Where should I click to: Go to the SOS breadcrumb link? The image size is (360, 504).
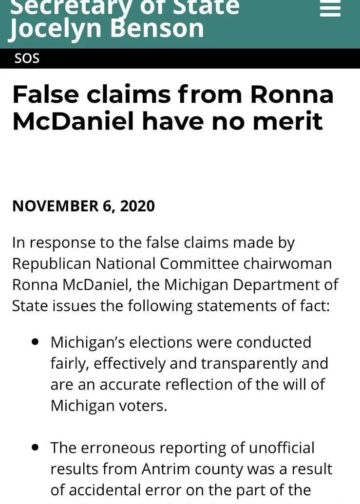(x=27, y=59)
